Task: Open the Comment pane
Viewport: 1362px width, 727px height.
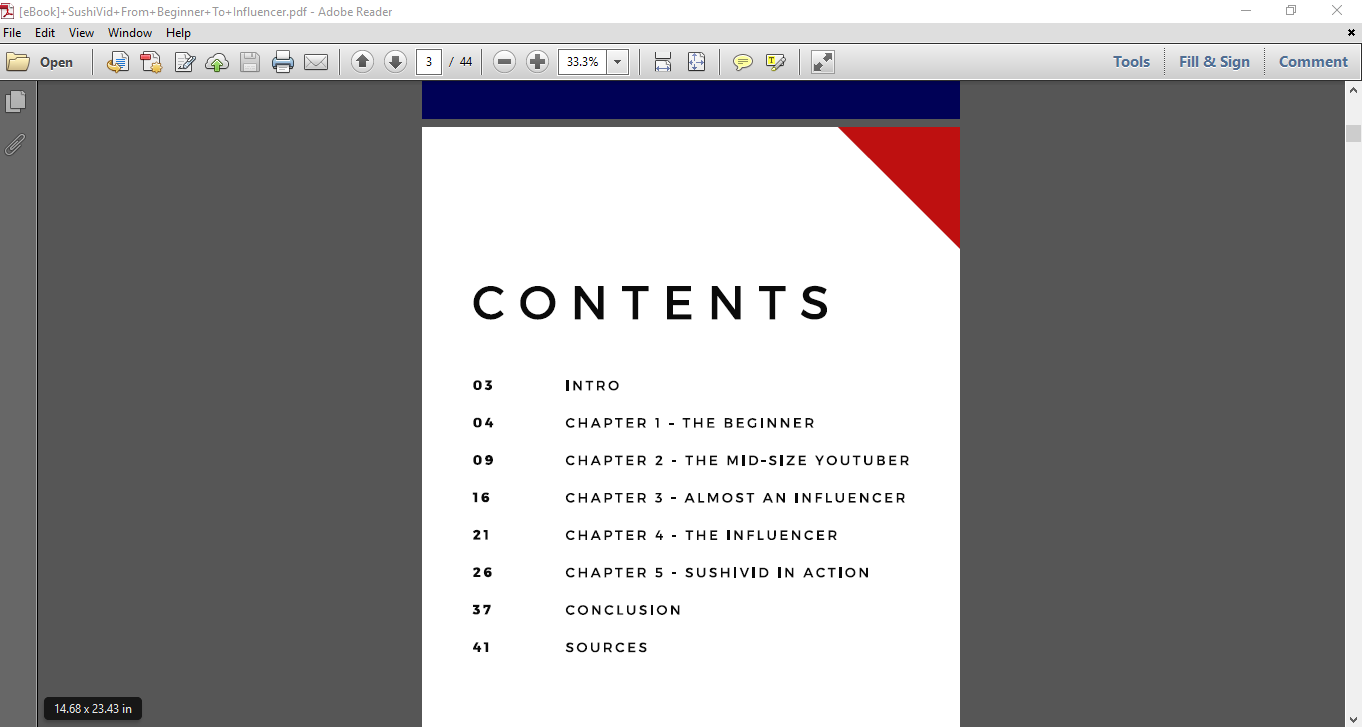Action: tap(1313, 62)
